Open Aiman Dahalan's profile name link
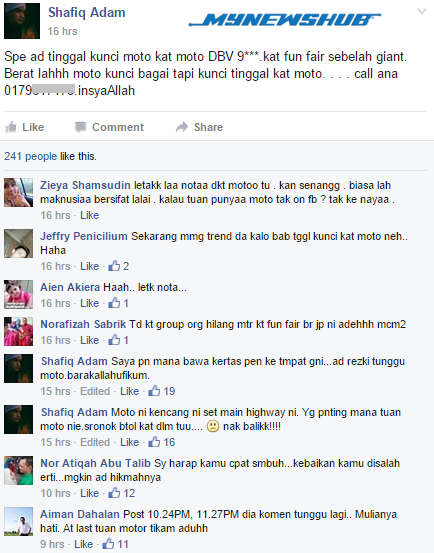434x553 pixels. pyautogui.click(x=80, y=514)
